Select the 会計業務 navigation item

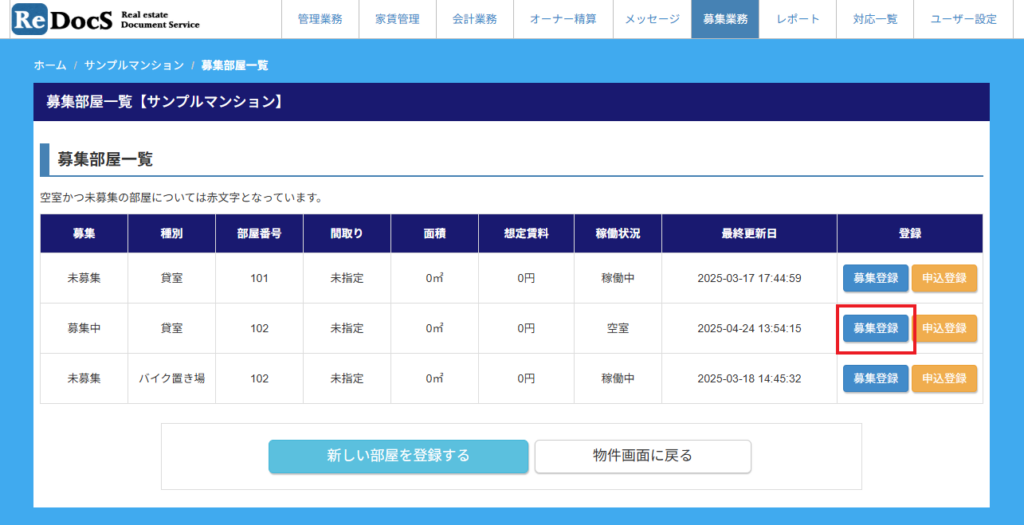tap(474, 19)
